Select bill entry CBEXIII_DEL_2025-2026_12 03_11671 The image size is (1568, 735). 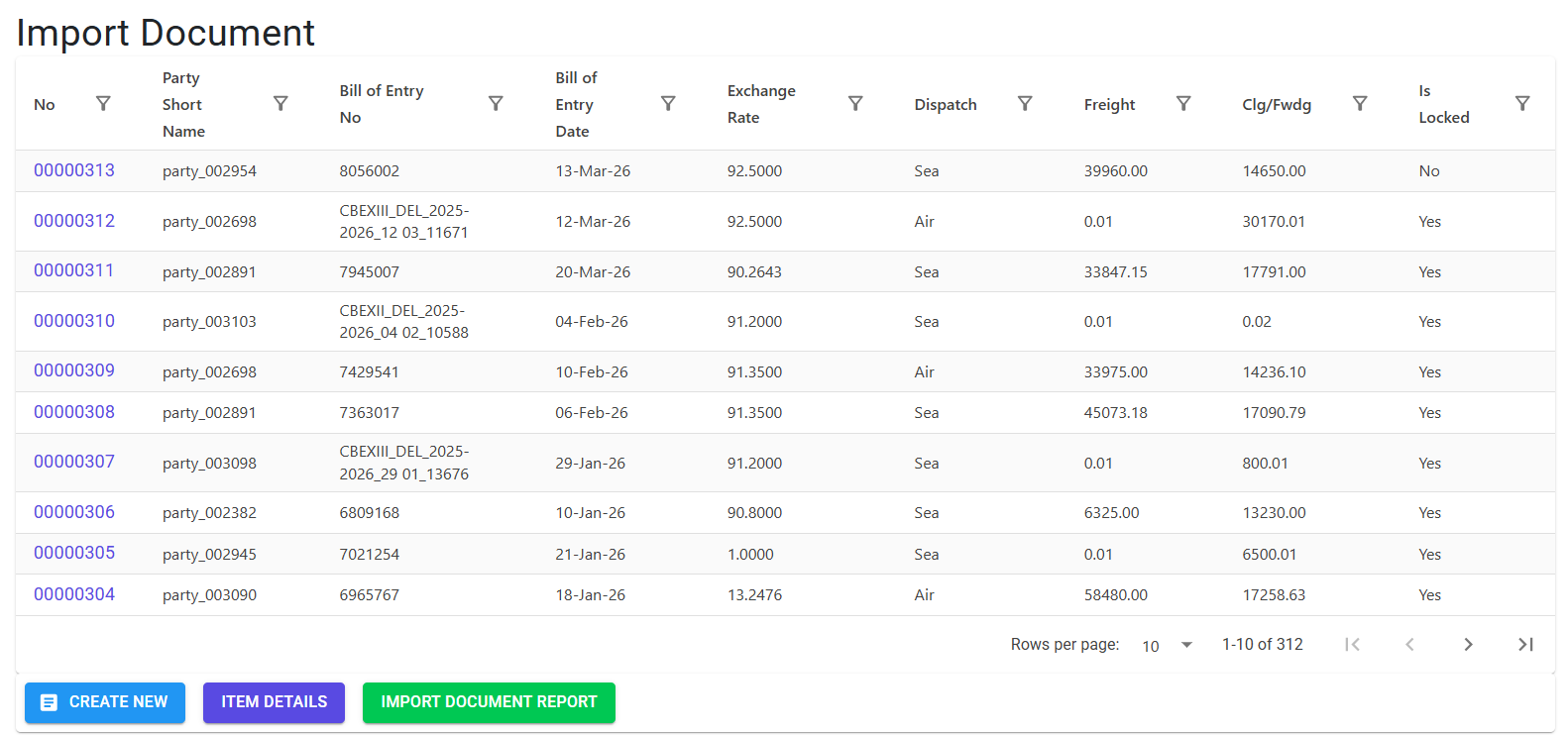tap(404, 222)
